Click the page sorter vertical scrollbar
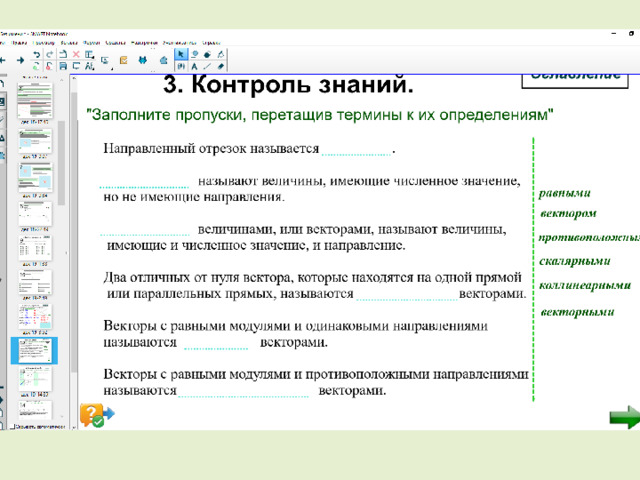Screen dimensions: 640x480 click(x=61, y=163)
